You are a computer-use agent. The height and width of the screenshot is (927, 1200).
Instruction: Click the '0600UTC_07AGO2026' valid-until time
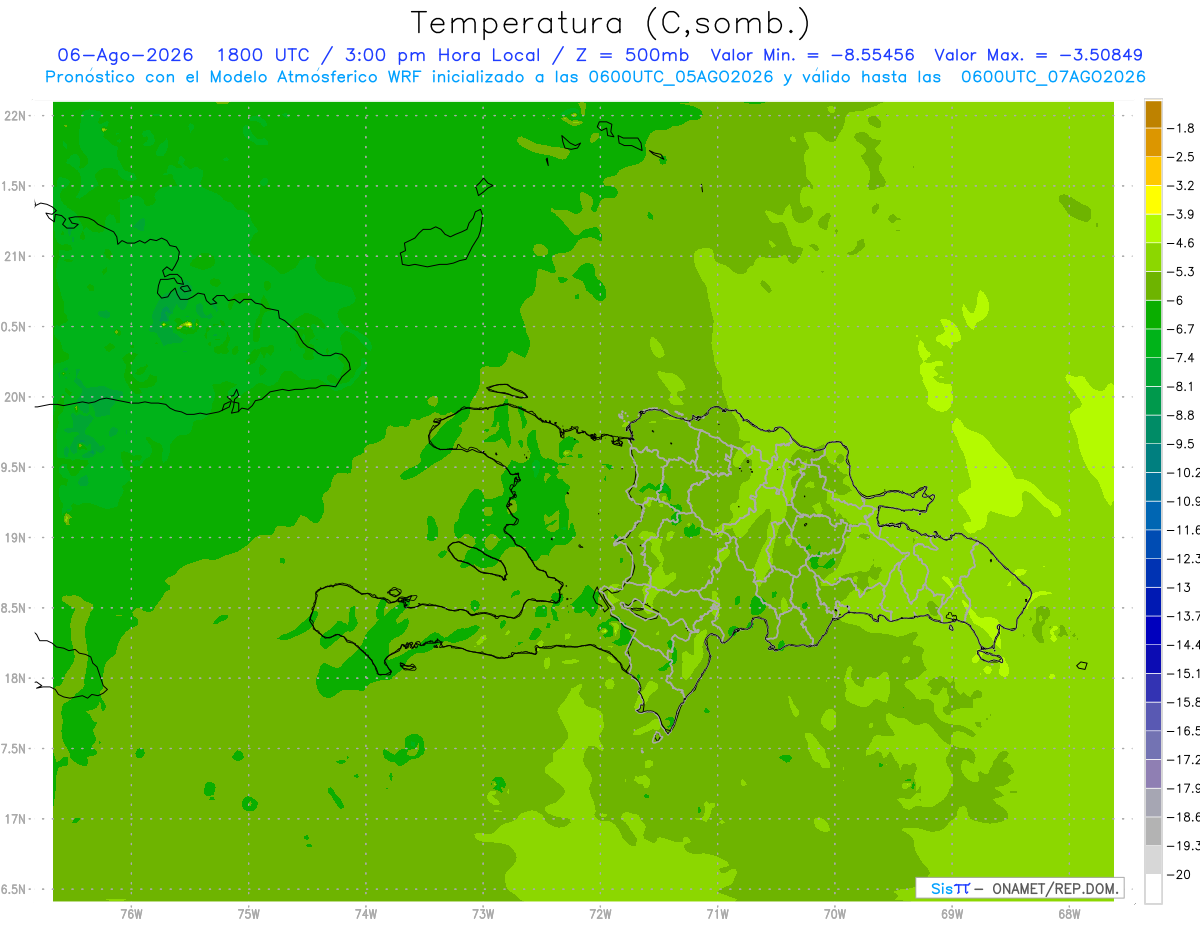tap(1053, 76)
